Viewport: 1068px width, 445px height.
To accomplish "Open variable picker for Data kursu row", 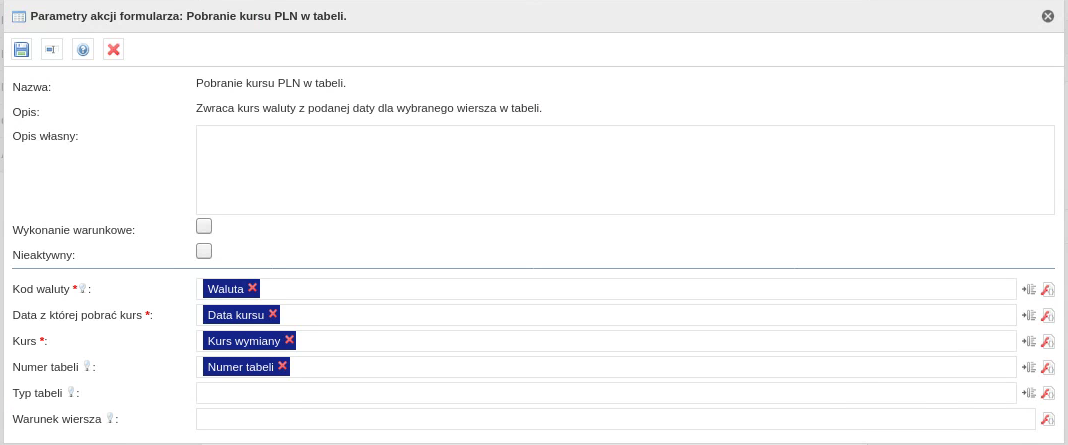I will point(1029,315).
